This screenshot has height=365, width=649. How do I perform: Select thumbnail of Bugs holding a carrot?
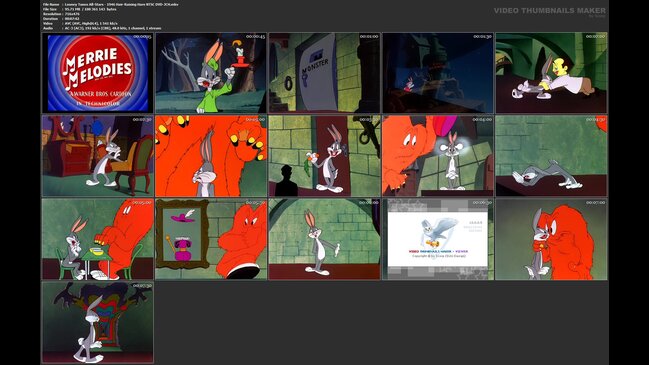[324, 156]
